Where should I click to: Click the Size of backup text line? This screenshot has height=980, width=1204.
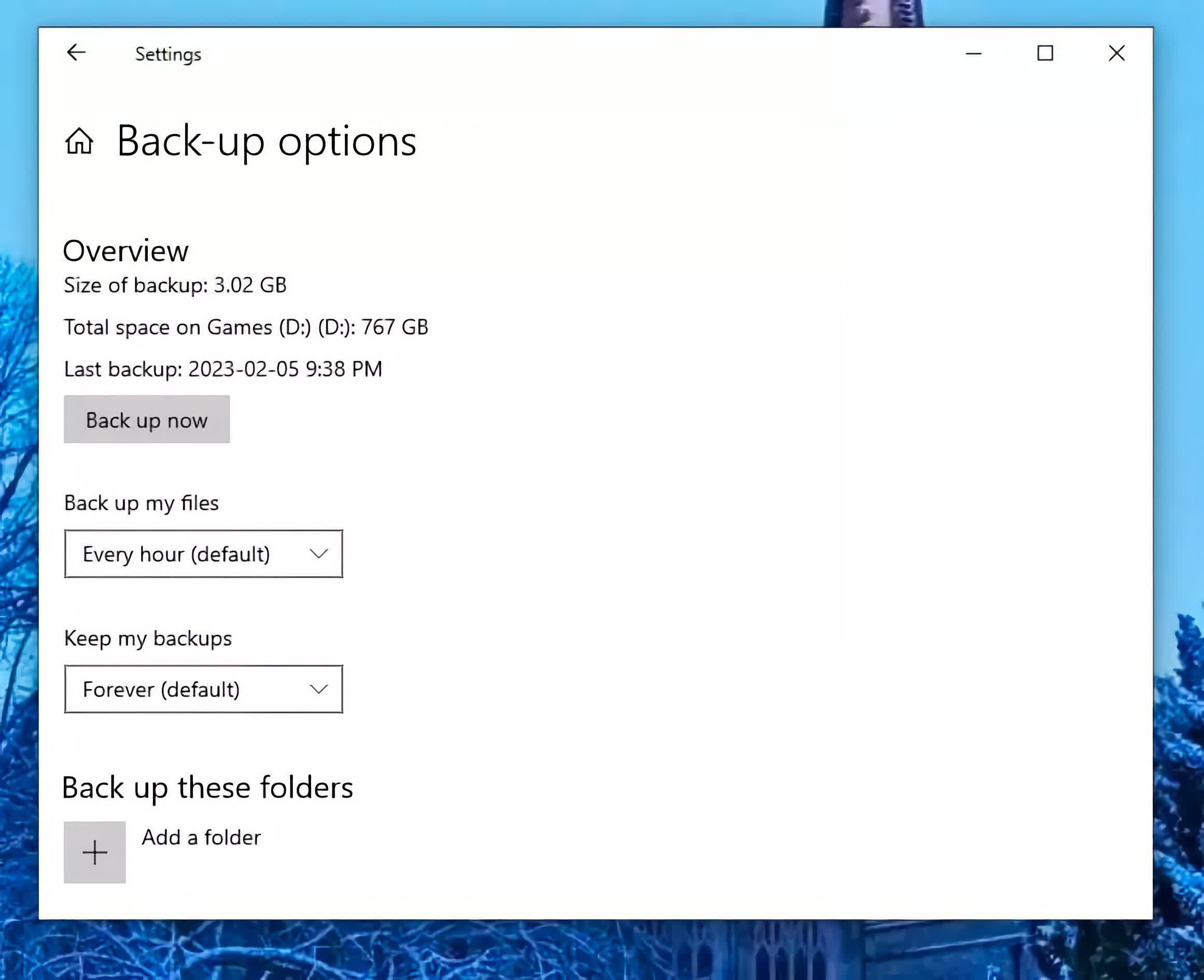coord(175,285)
